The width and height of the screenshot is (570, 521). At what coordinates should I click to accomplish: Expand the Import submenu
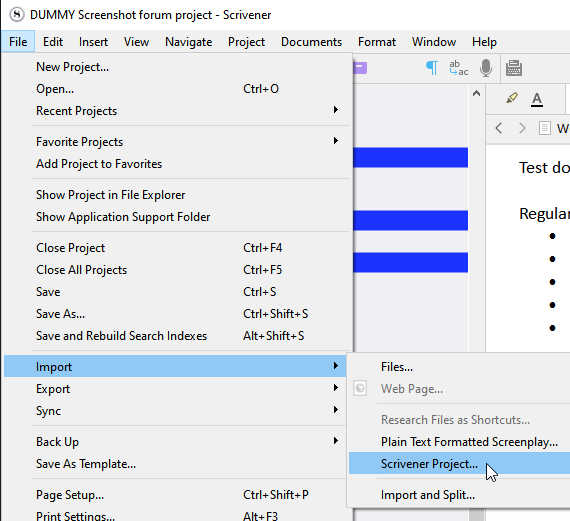point(175,366)
